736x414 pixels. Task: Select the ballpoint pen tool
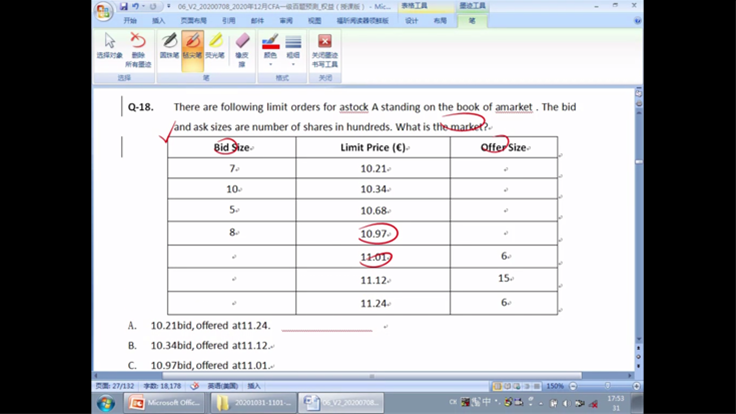tap(168, 47)
